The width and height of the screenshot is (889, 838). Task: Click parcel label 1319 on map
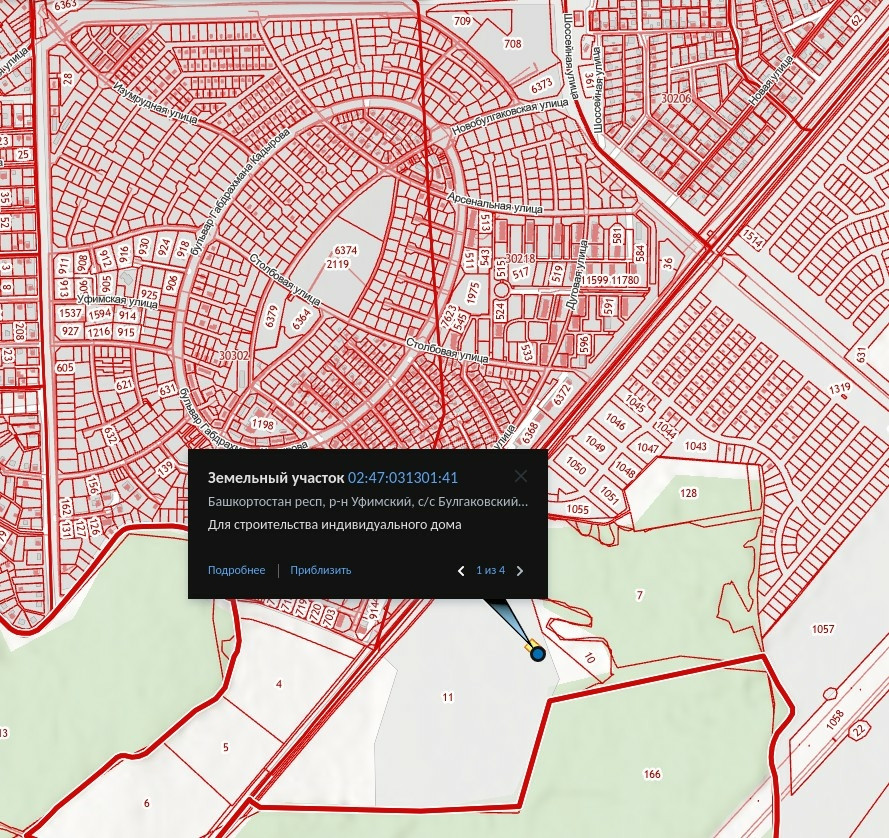coord(840,388)
